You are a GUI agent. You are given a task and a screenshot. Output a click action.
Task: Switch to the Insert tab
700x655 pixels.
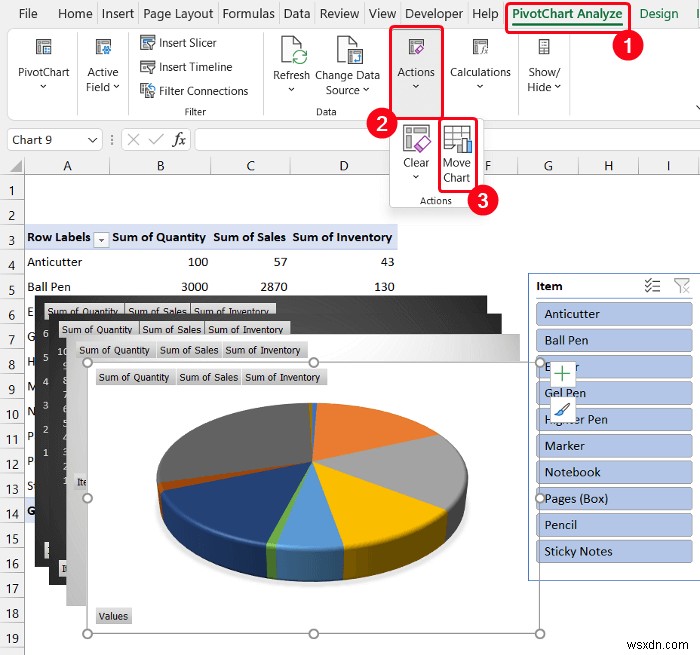117,14
